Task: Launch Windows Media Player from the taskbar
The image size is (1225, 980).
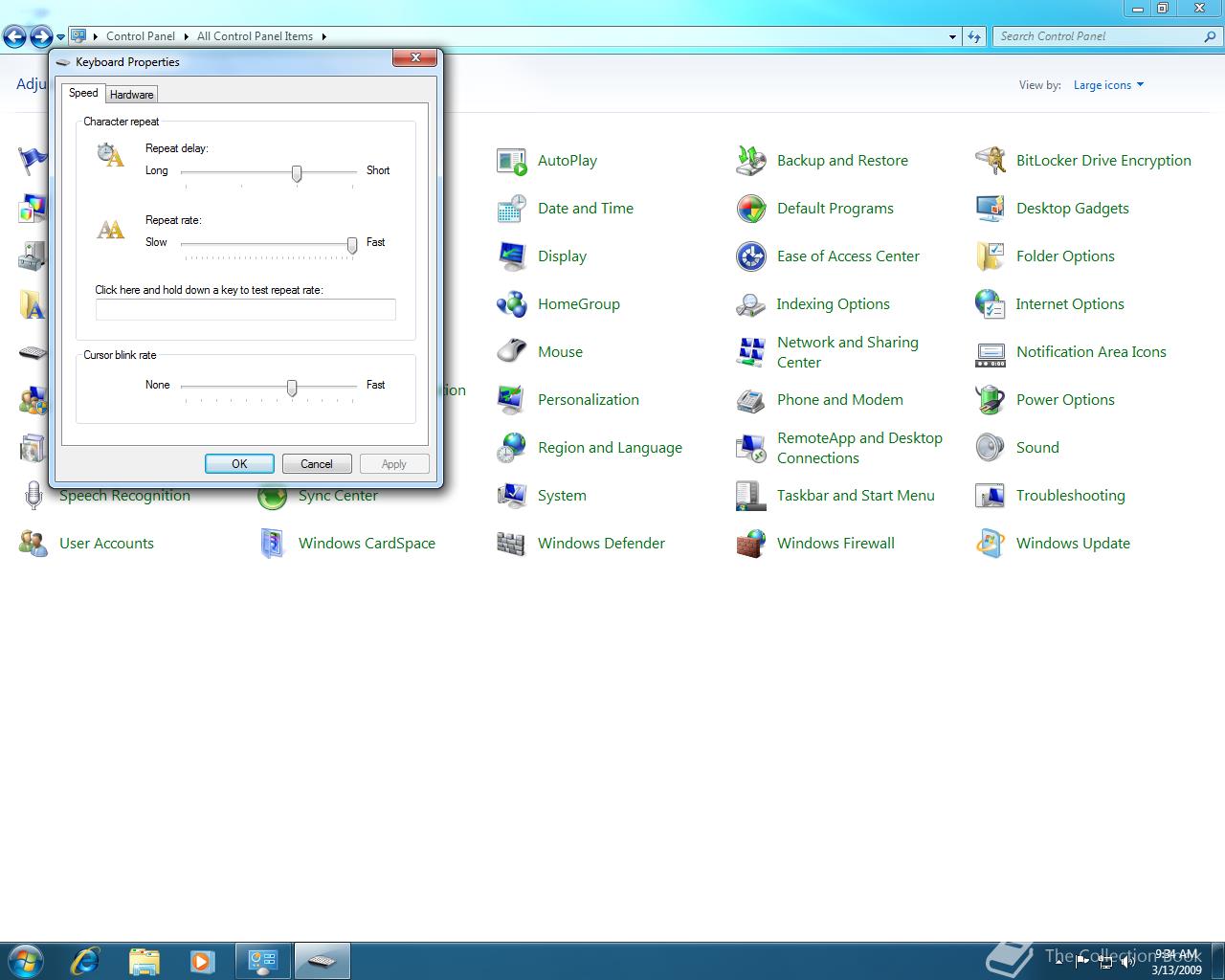Action: click(202, 960)
